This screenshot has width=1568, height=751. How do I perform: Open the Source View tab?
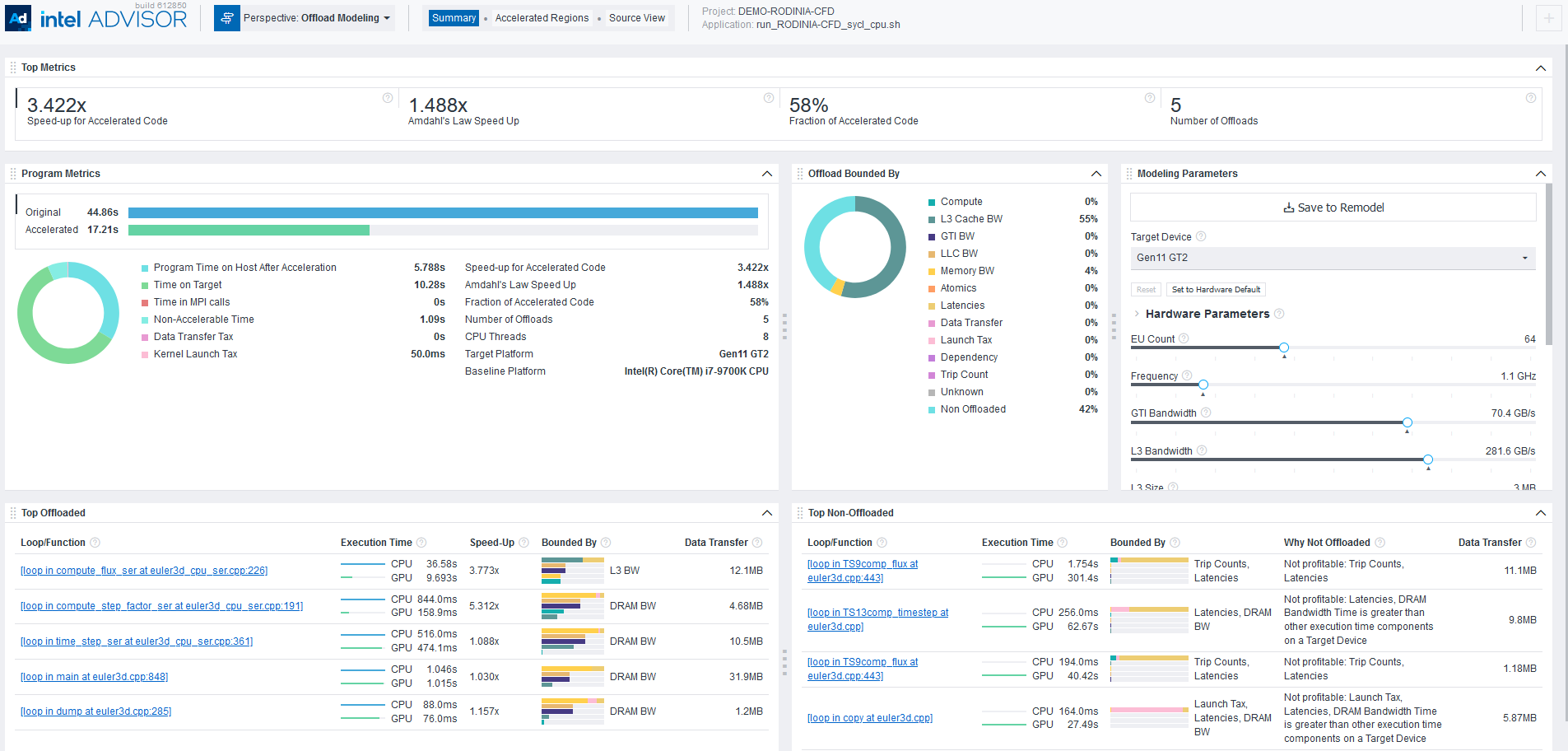coord(636,18)
